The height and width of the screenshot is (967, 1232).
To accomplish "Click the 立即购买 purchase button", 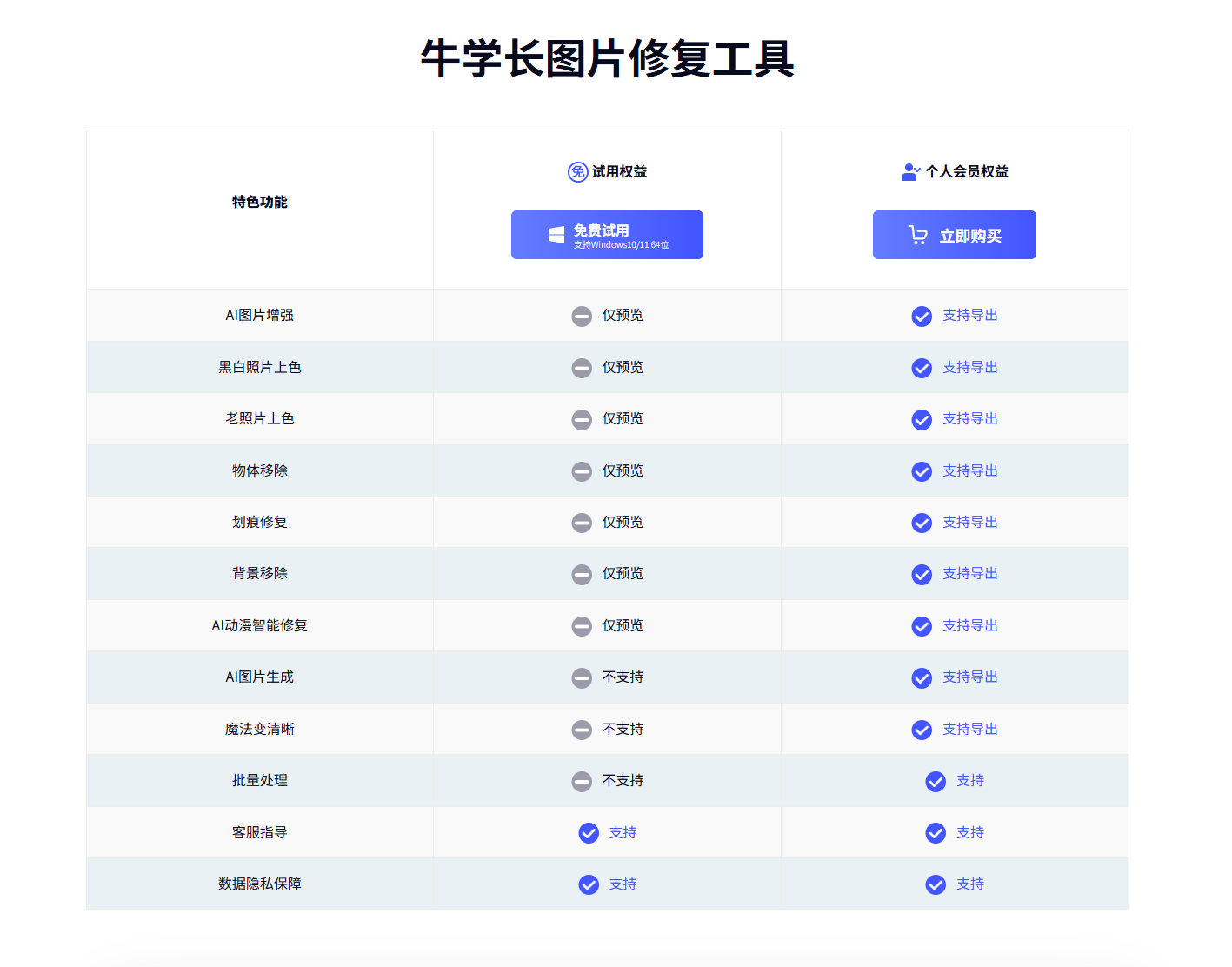I will coord(954,235).
